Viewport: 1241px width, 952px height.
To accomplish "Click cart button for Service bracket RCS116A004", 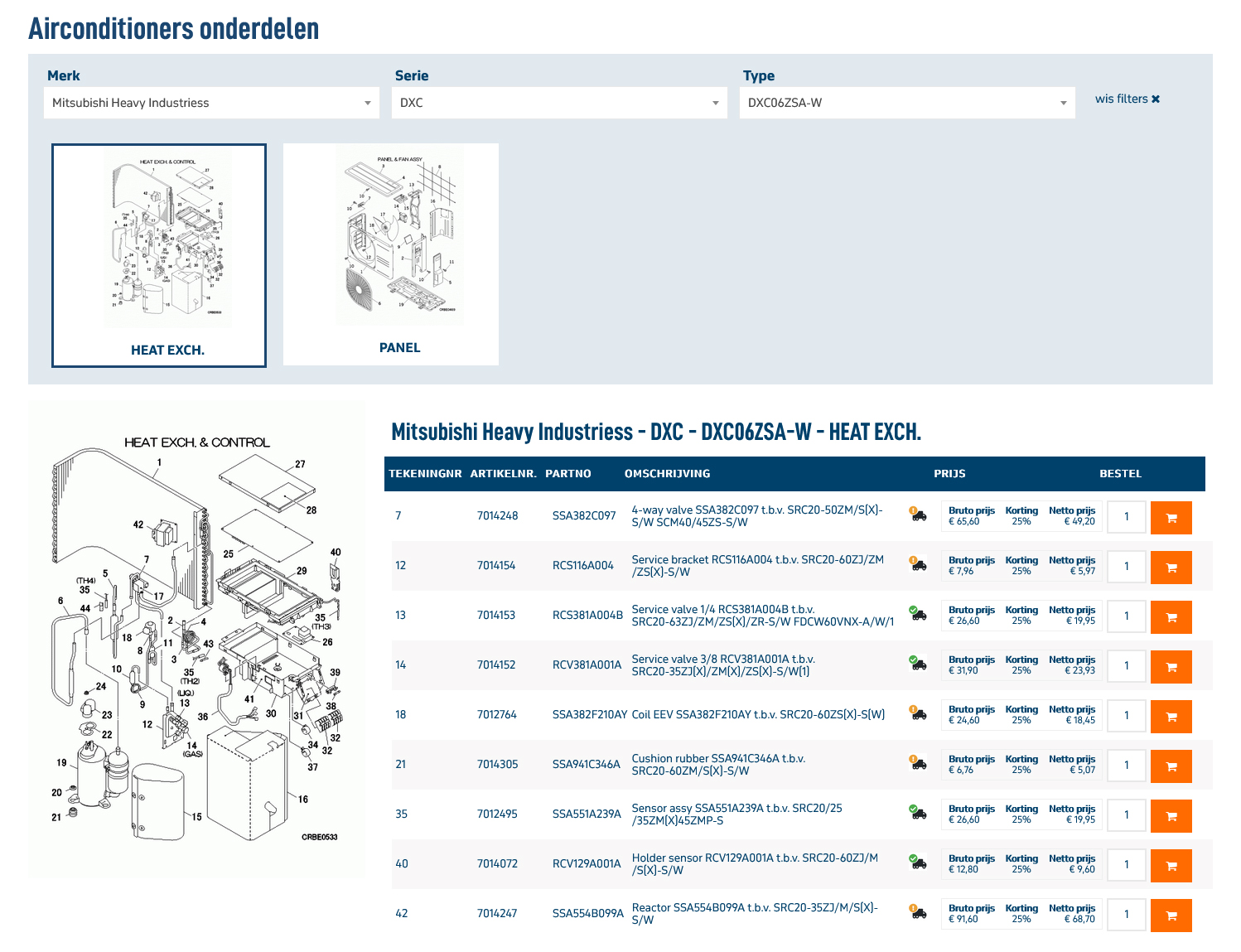I will 1171,568.
